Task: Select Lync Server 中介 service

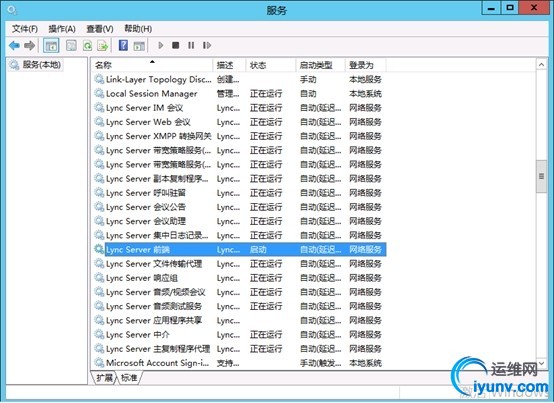Action: [239, 334]
